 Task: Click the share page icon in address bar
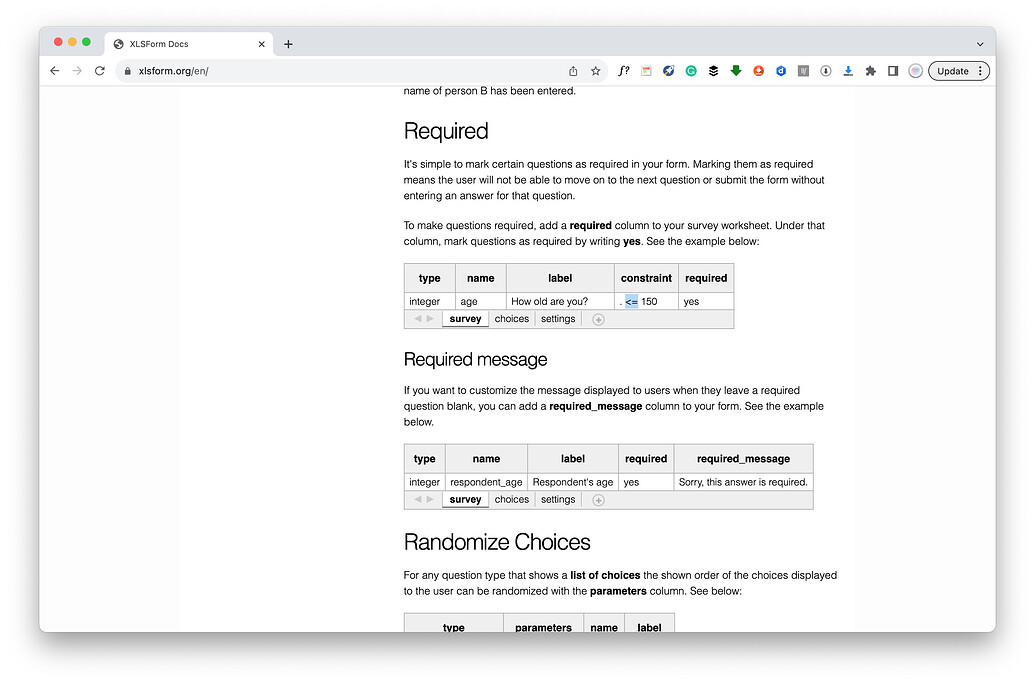click(573, 71)
